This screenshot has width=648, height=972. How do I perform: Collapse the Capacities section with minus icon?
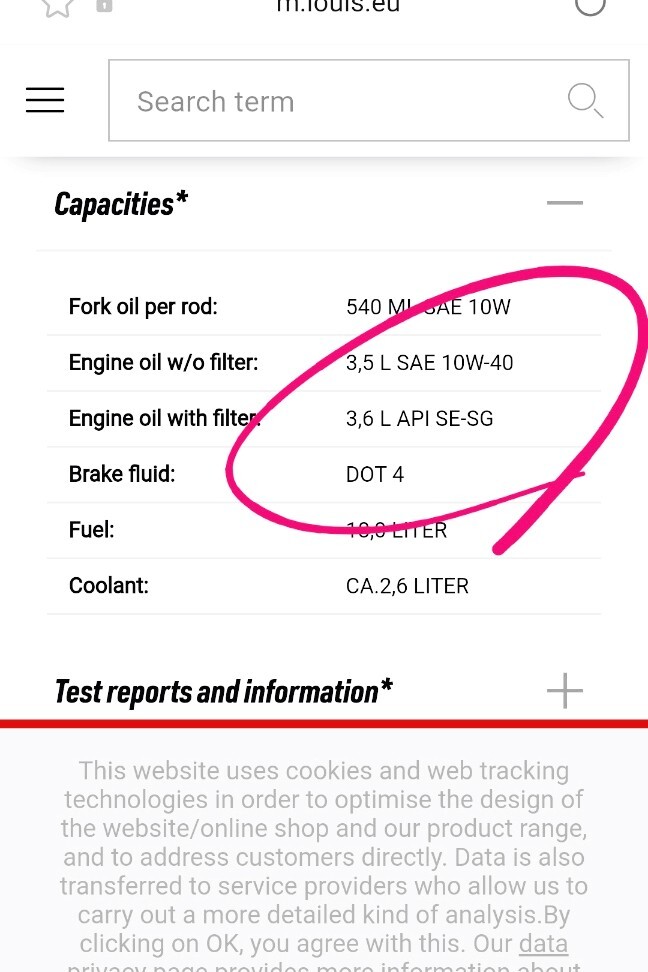[x=565, y=203]
